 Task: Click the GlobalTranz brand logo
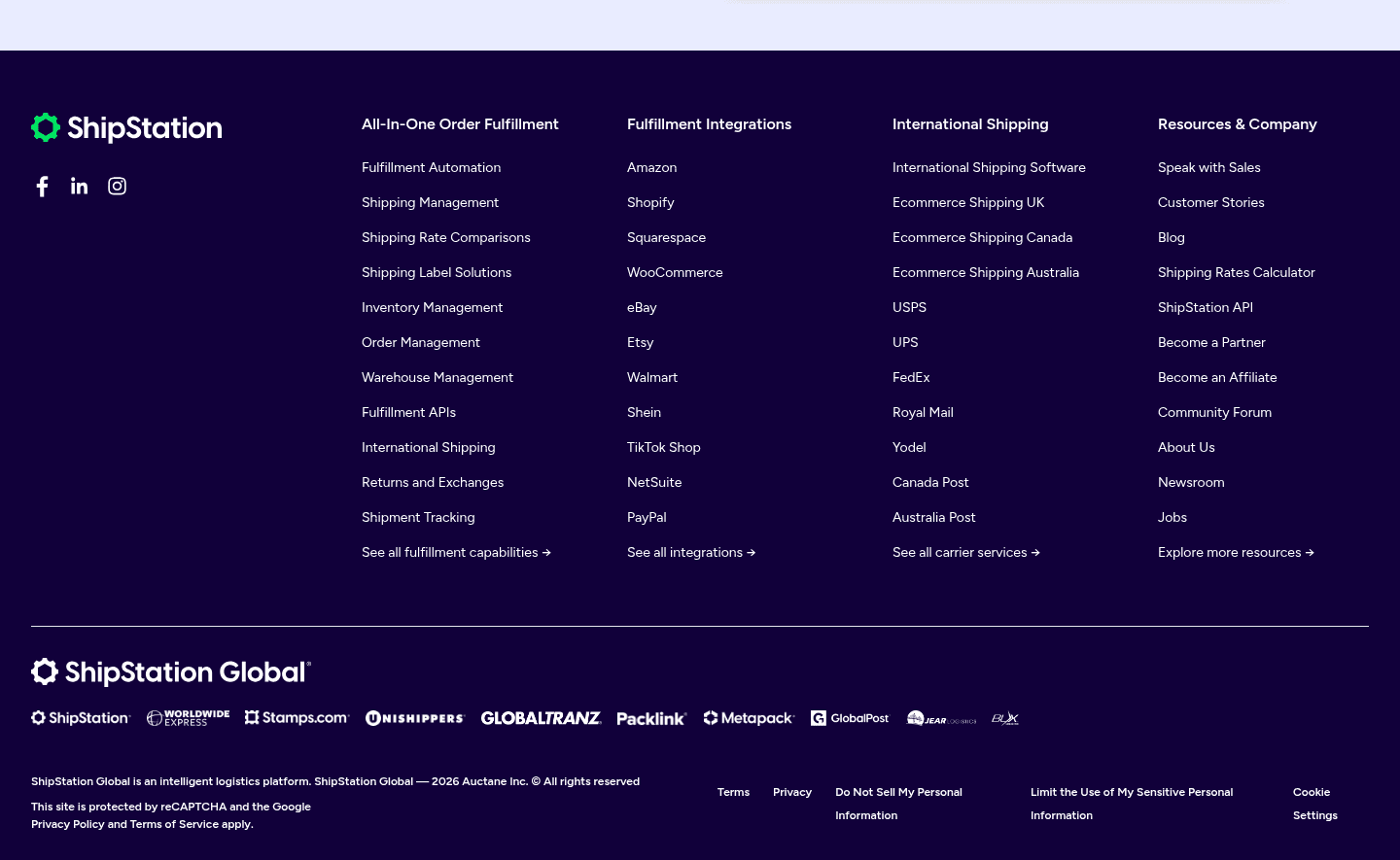(x=542, y=718)
